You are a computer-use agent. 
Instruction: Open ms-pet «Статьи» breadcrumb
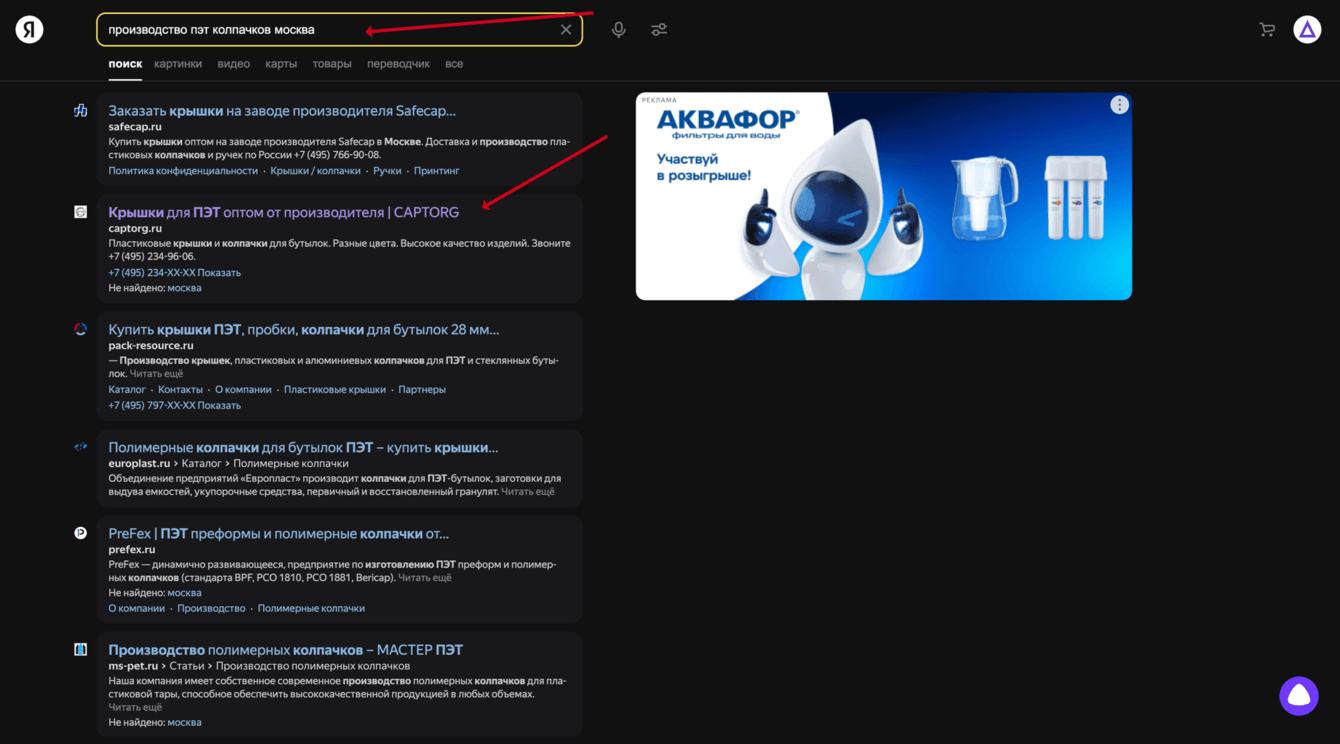click(x=188, y=666)
